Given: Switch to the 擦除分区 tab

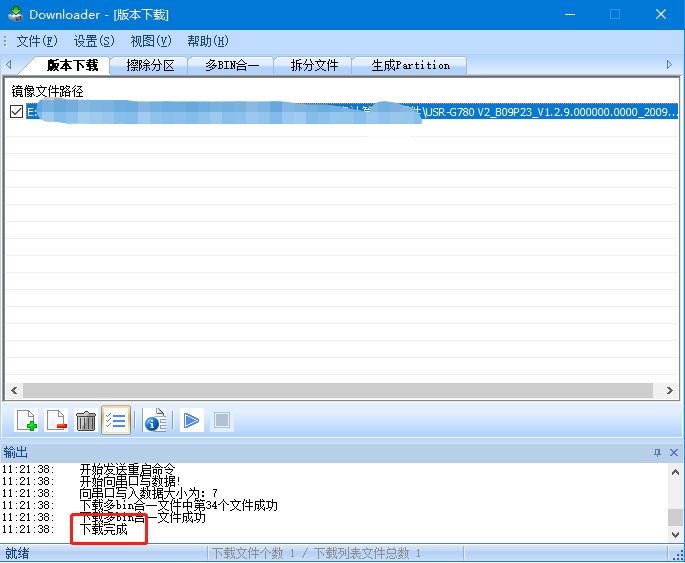Looking at the screenshot, I should coord(150,65).
